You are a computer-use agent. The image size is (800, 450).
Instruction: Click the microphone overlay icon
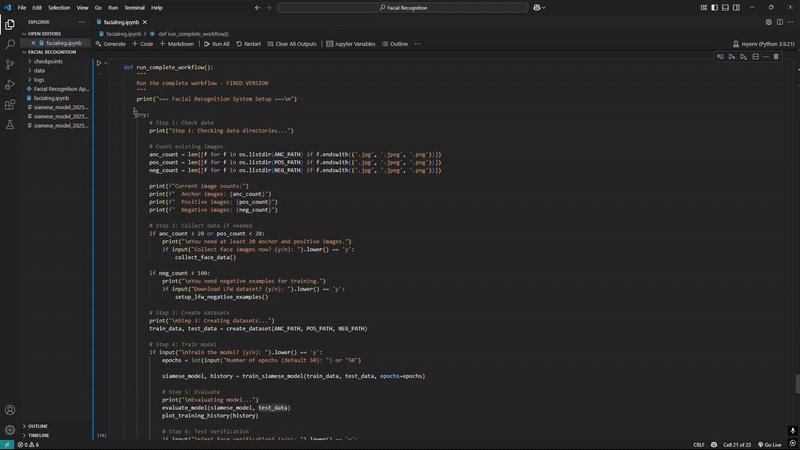pos(792,431)
